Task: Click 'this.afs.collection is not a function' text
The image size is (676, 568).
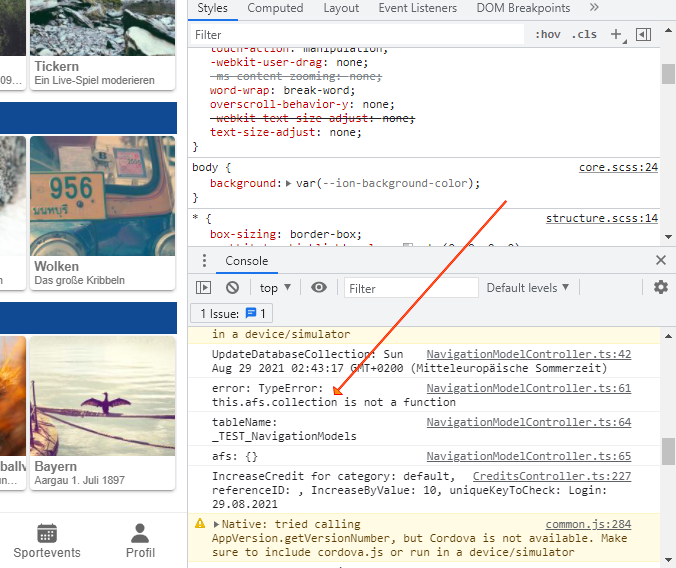Action: [334, 402]
